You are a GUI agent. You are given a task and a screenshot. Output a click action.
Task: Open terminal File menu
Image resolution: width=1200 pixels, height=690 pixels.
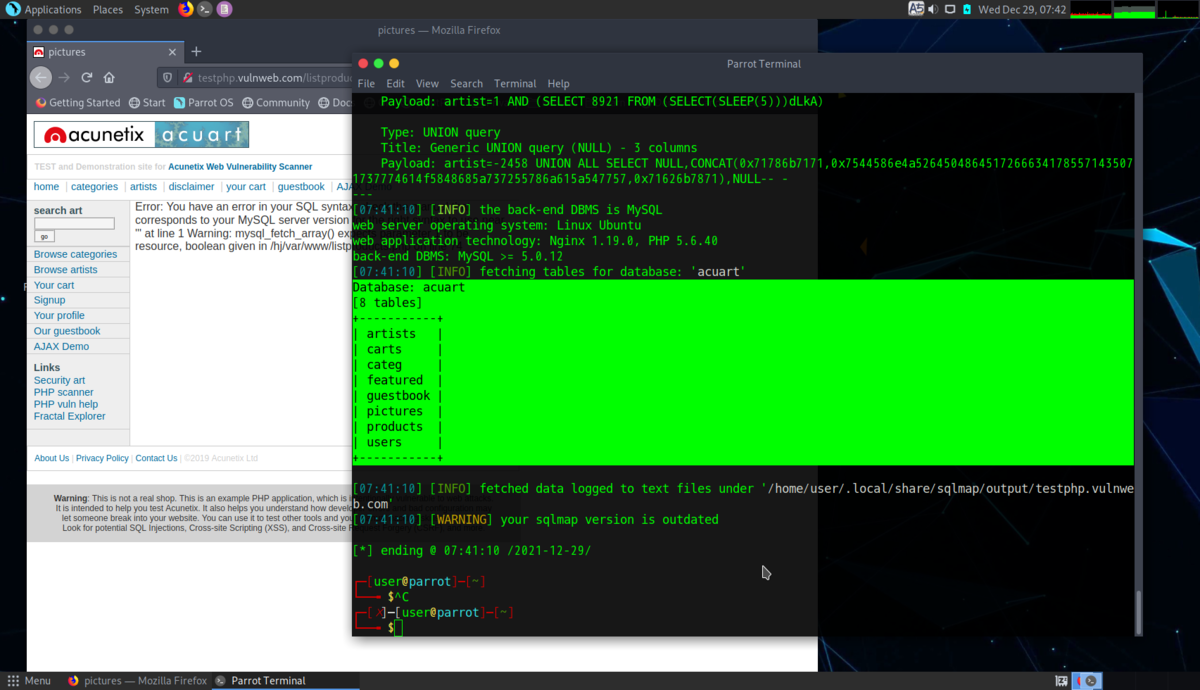coord(366,84)
